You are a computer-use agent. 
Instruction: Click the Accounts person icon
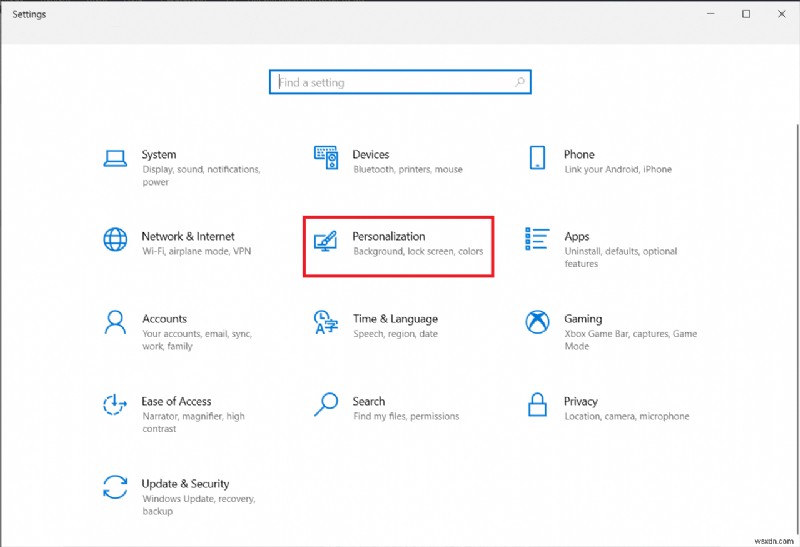point(115,322)
